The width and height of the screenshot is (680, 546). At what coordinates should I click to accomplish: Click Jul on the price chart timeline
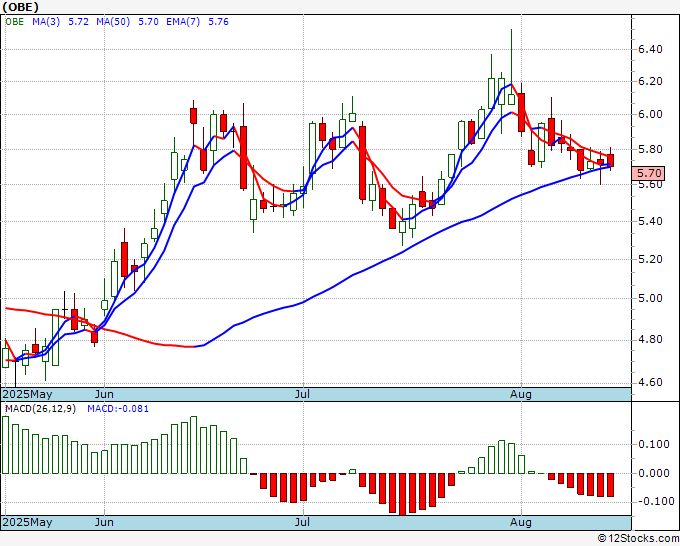tap(302, 394)
